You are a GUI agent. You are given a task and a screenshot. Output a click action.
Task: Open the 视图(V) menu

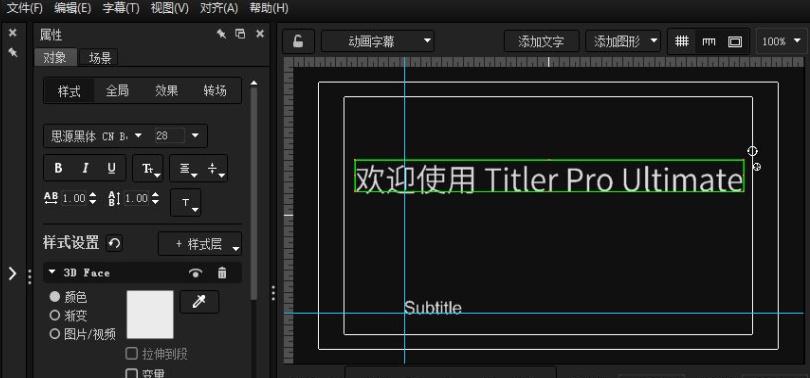click(169, 8)
